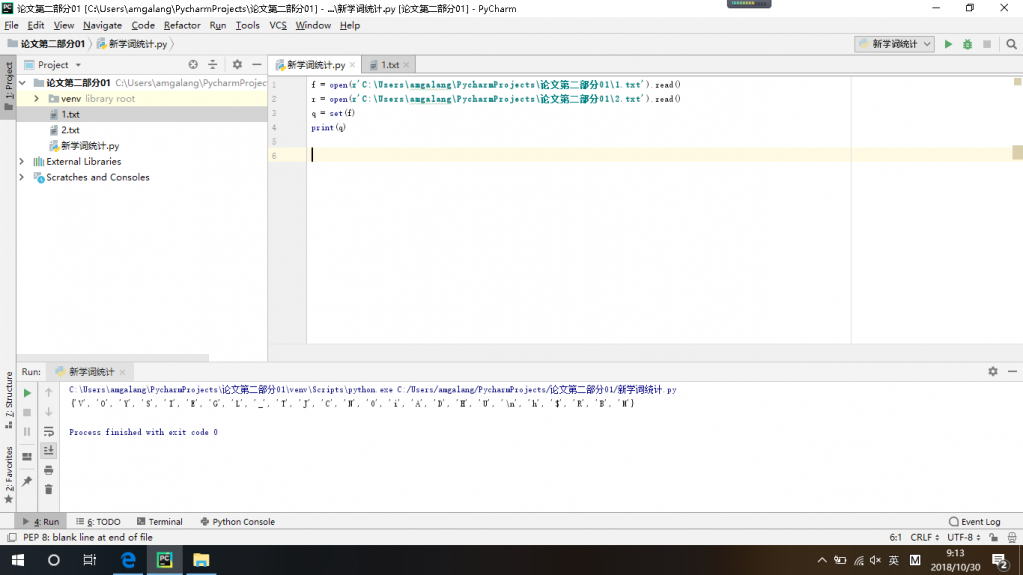Collapse all in Project panel toolbar

point(212,65)
